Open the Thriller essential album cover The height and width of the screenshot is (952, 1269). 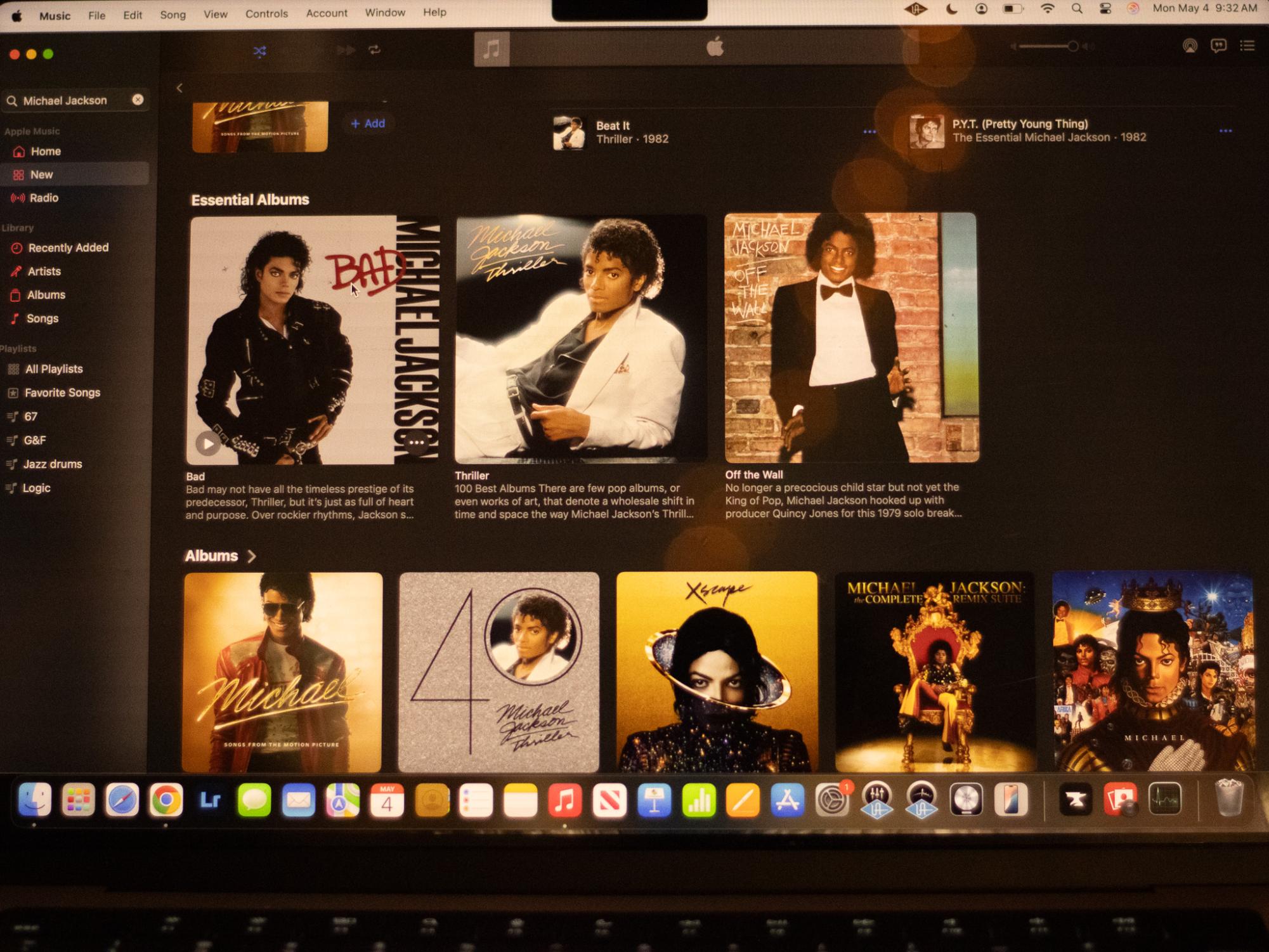[x=581, y=339]
